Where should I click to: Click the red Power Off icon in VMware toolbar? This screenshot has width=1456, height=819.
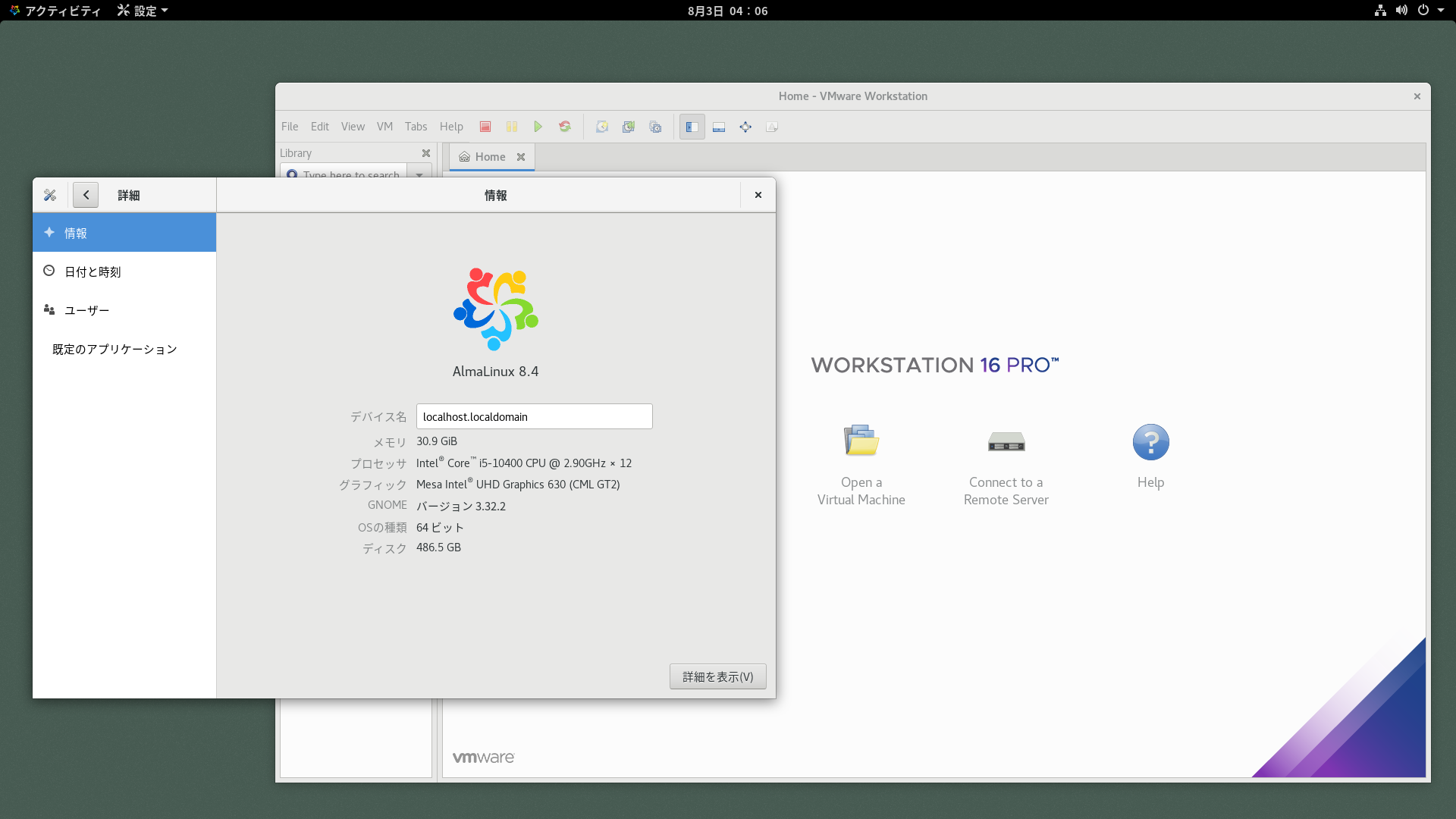(x=485, y=127)
